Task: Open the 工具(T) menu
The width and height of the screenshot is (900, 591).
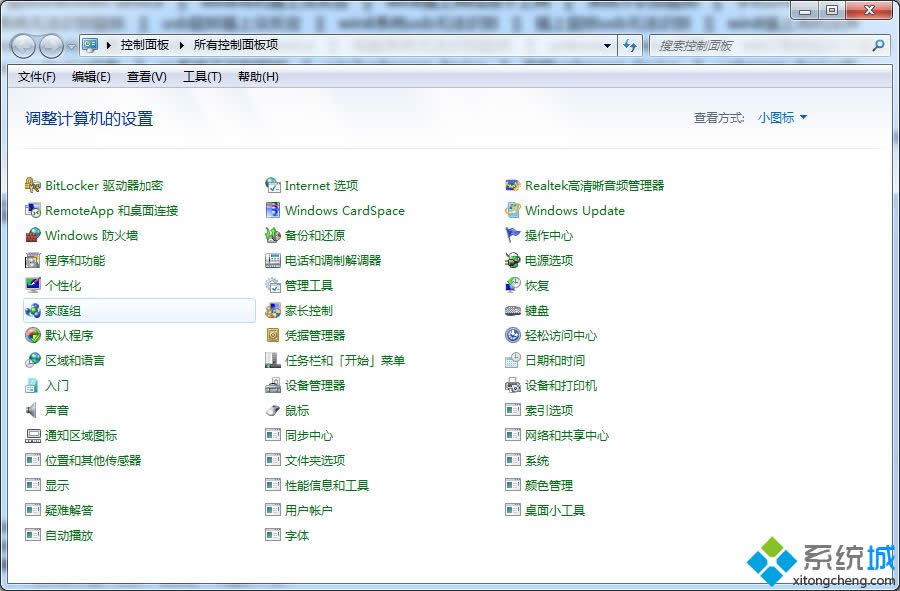Action: [202, 77]
